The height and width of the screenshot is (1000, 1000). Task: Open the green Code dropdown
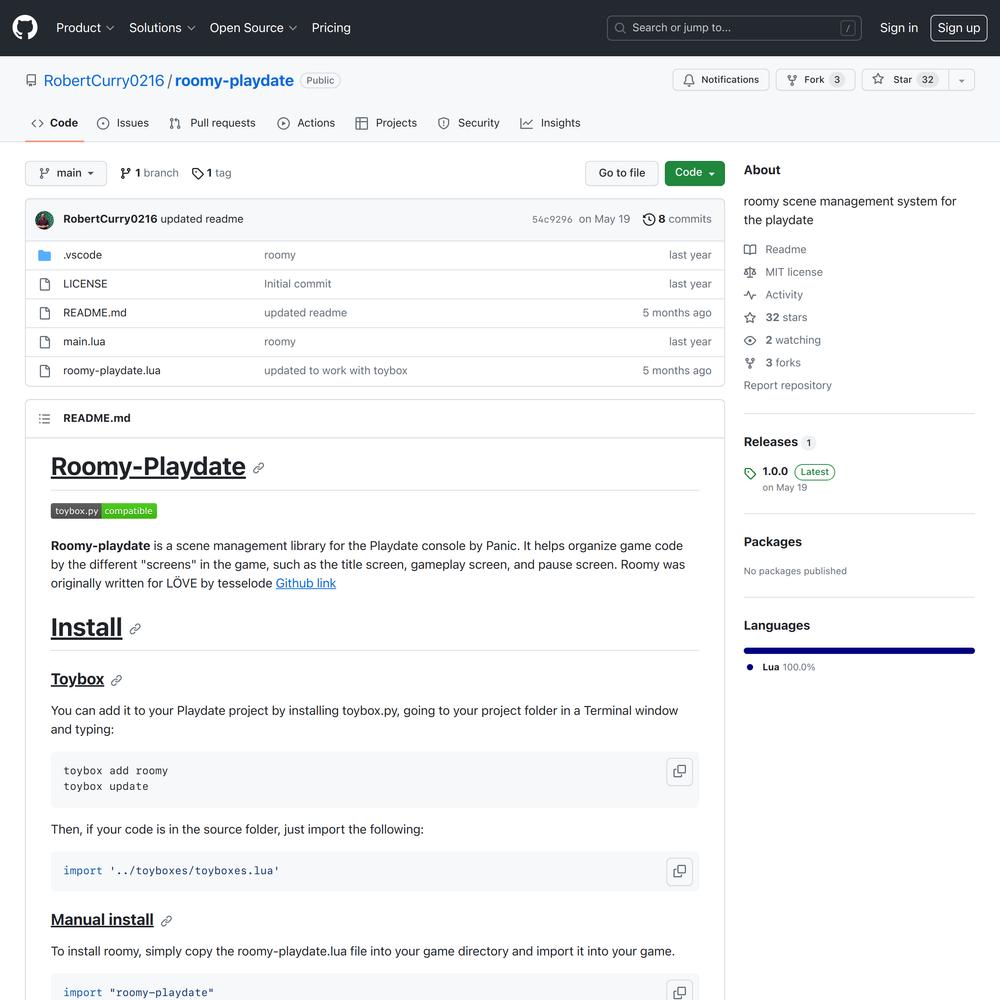[x=695, y=173]
